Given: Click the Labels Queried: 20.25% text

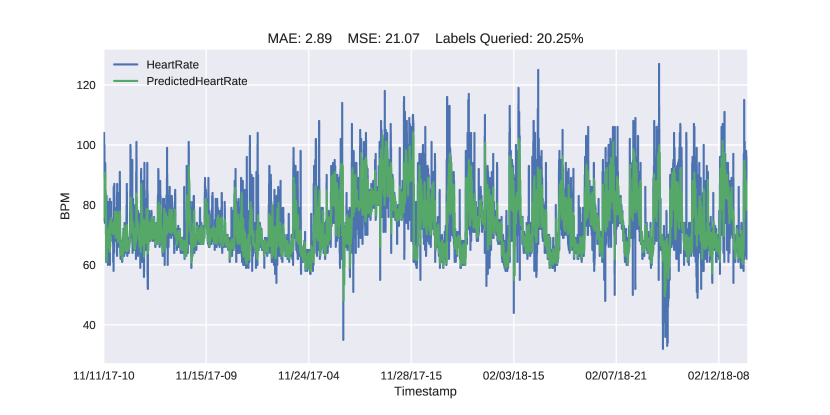Looking at the screenshot, I should point(509,39).
